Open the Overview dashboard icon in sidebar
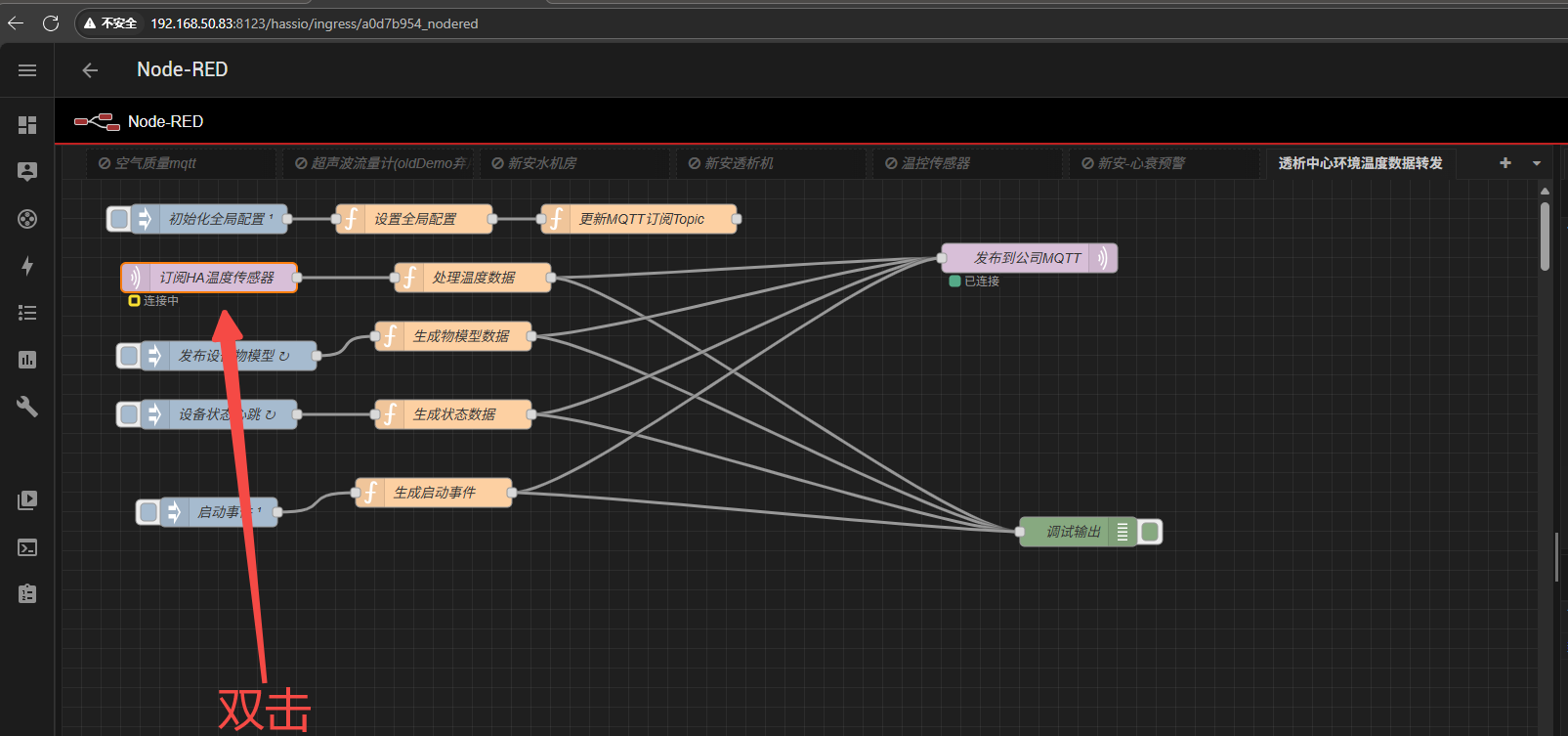Screen dimensions: 1568x736 27,125
